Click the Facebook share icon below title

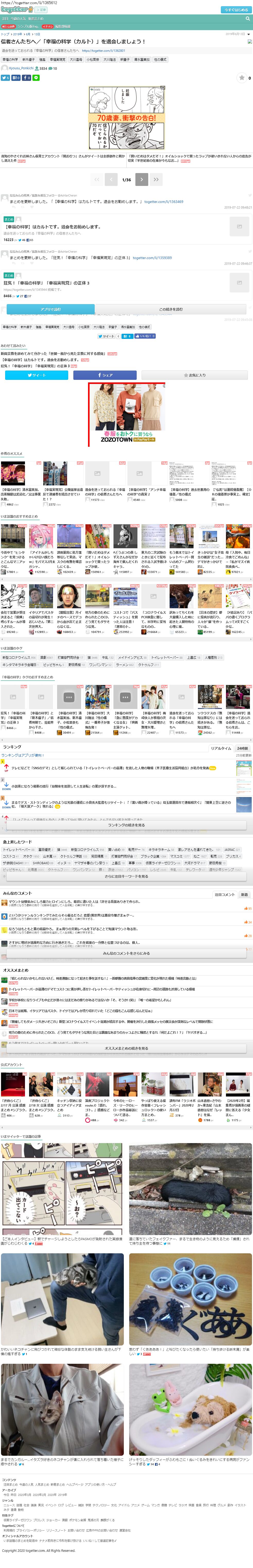pyautogui.click(x=26, y=78)
